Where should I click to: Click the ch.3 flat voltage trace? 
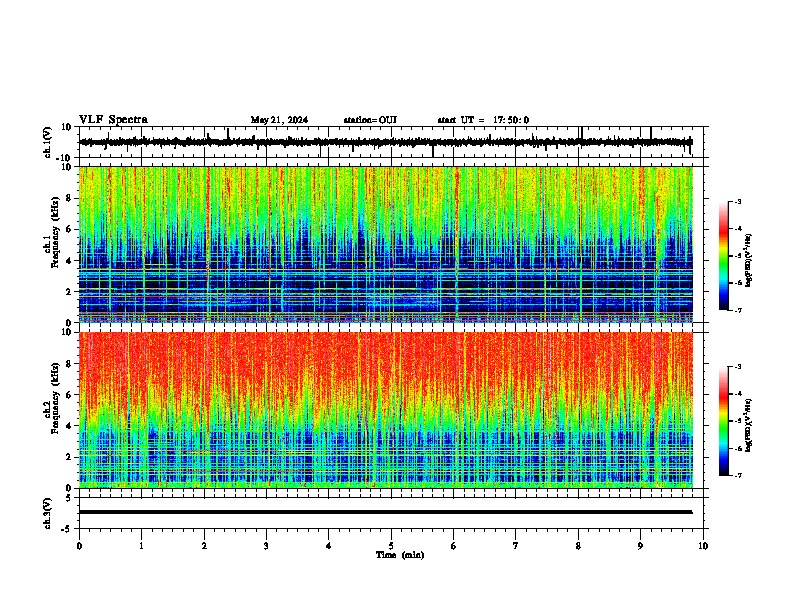386,512
